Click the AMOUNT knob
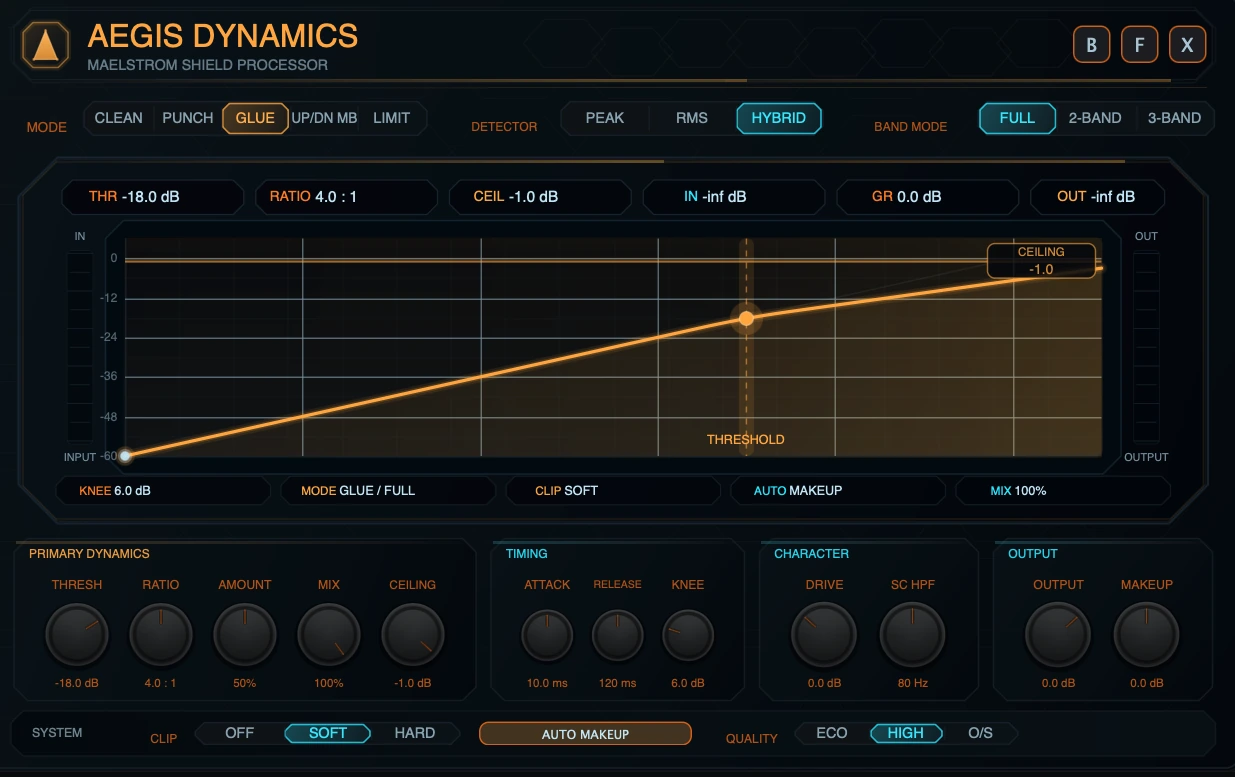The image size is (1235, 777). click(245, 635)
